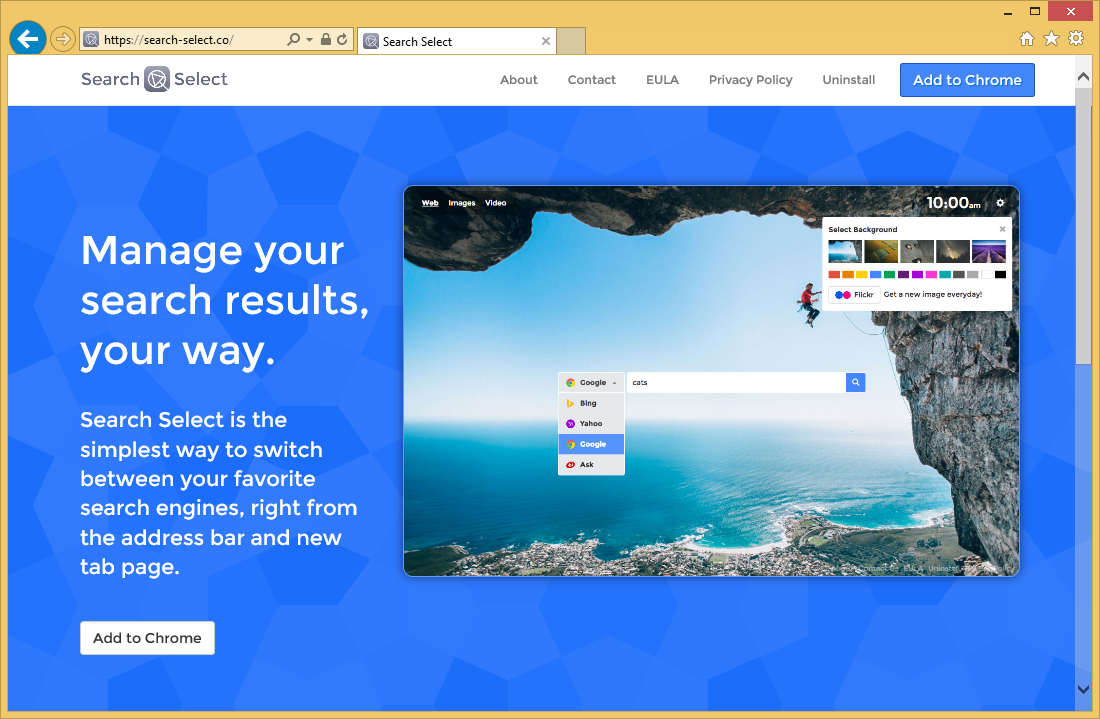Choose the starry night background thumbnail
This screenshot has width=1100, height=719.
point(953,251)
